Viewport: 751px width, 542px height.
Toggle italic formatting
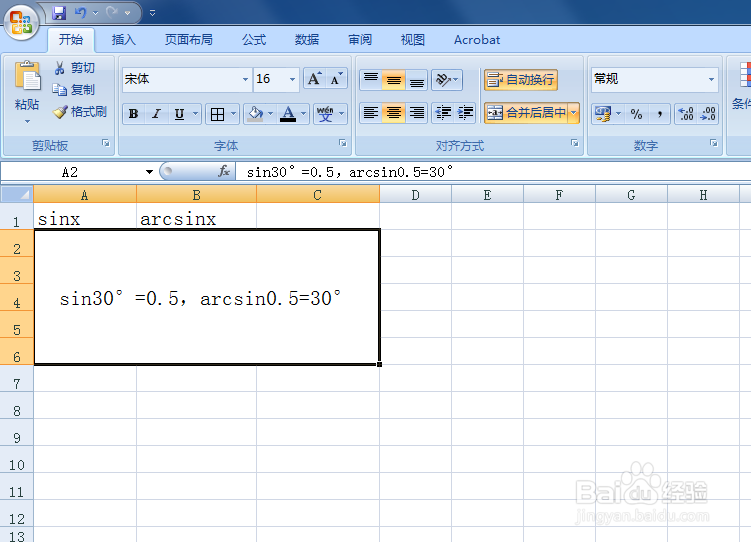[156, 114]
